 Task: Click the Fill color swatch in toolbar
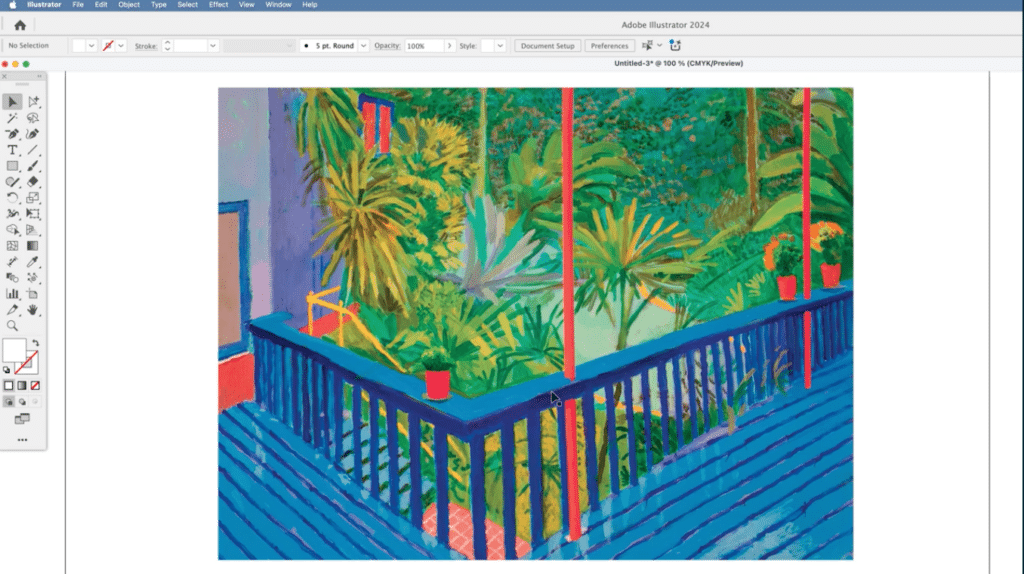pyautogui.click(x=13, y=349)
